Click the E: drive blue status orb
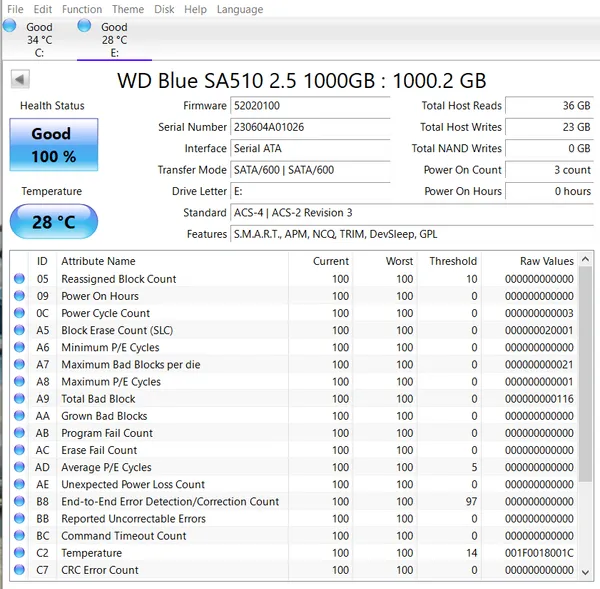The image size is (600, 589). (84, 26)
